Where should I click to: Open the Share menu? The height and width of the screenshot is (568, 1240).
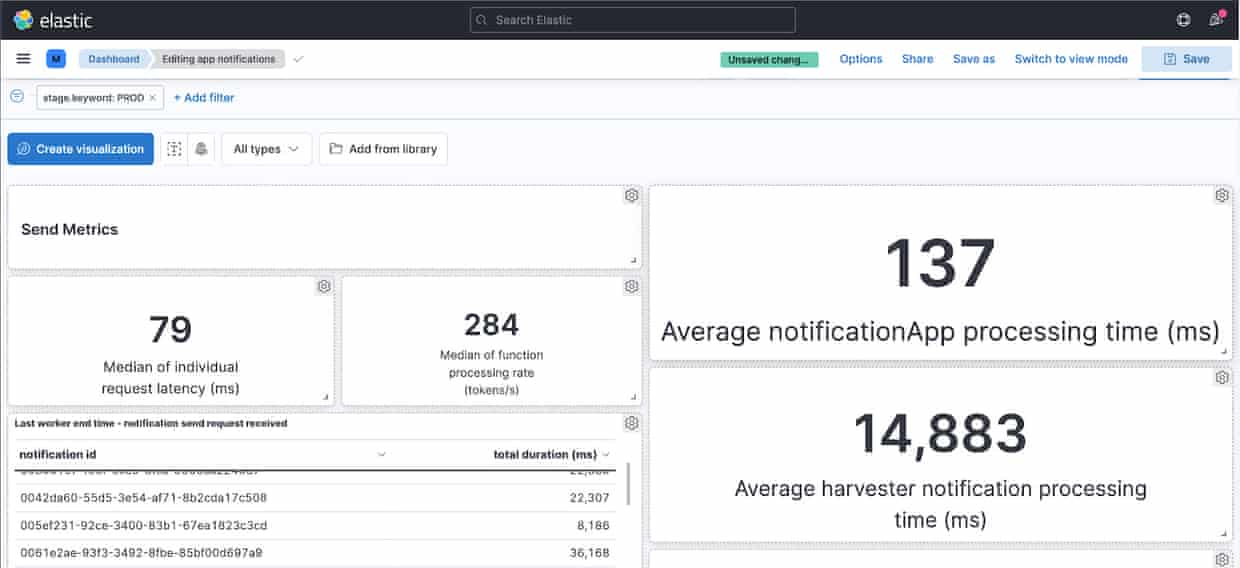point(917,59)
